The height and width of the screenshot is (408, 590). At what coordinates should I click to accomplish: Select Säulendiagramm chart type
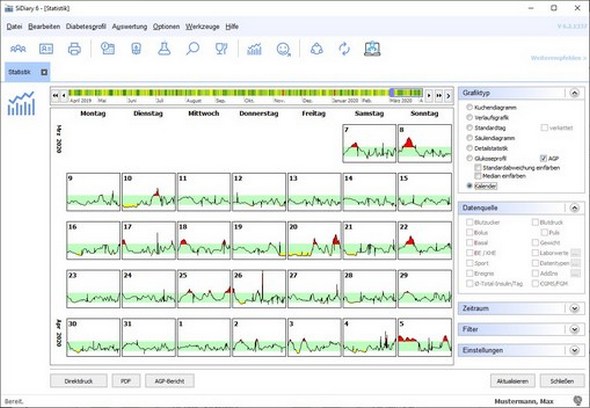[x=469, y=138]
